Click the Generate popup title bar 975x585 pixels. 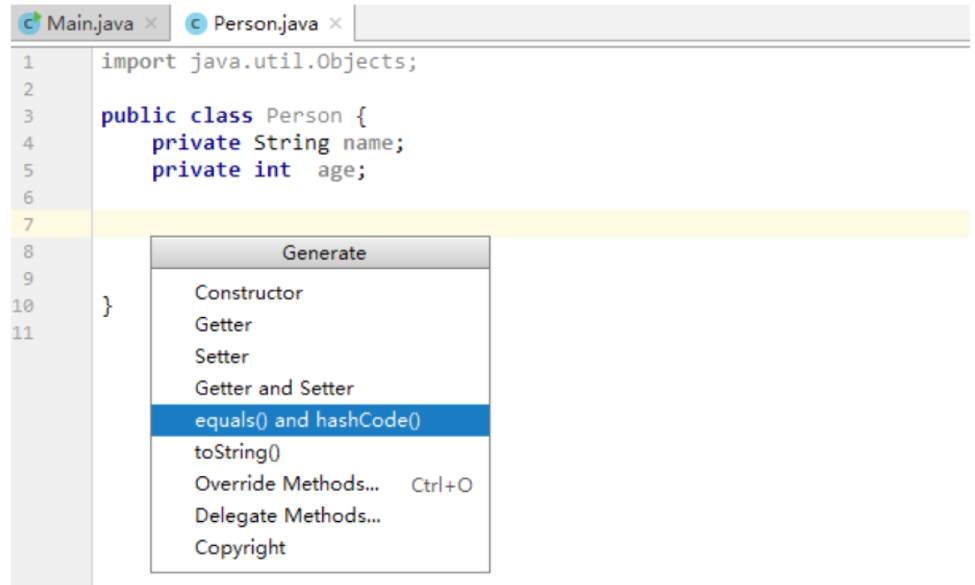tap(320, 253)
